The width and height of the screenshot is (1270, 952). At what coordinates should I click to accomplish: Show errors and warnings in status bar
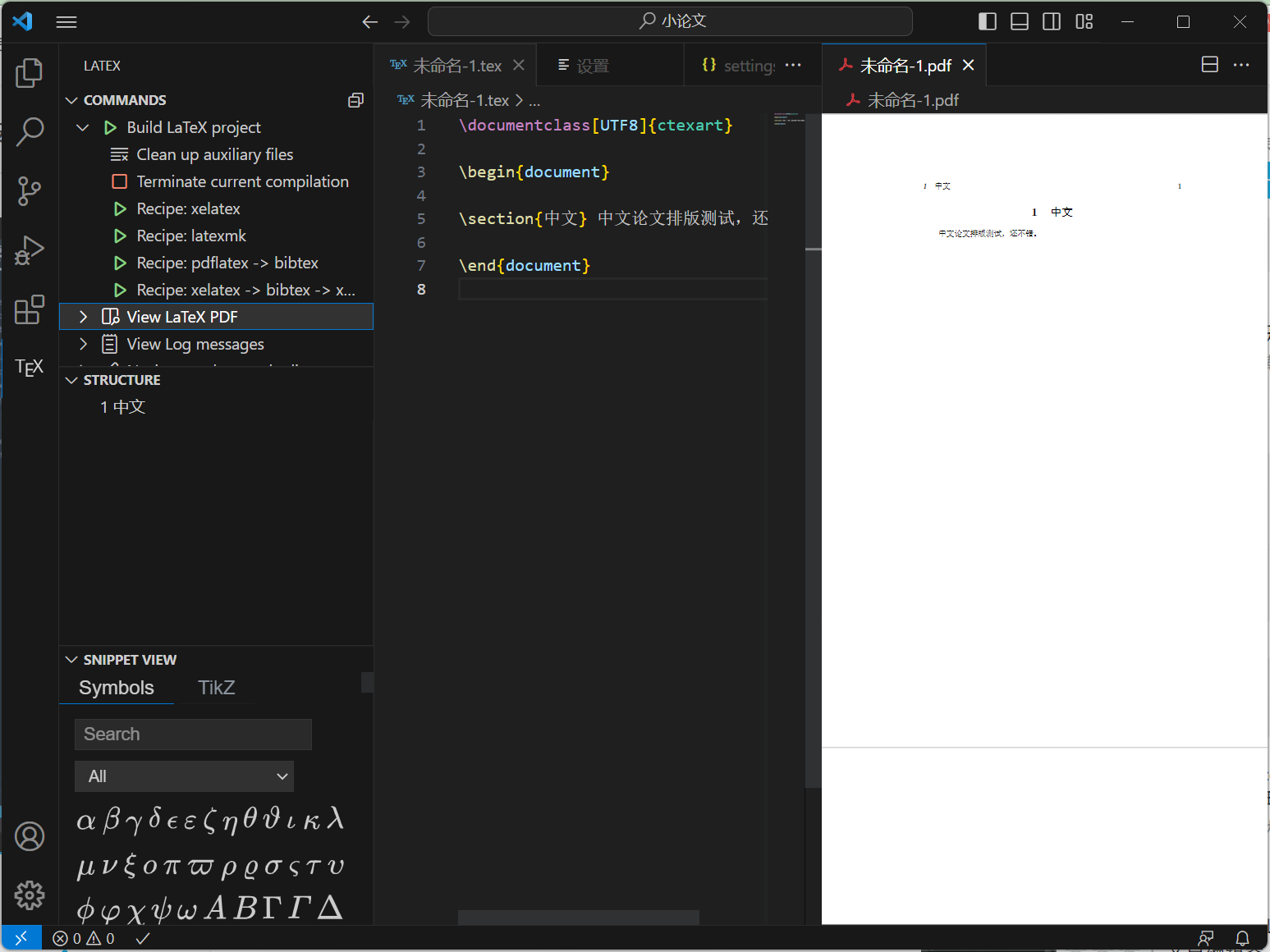coord(84,938)
